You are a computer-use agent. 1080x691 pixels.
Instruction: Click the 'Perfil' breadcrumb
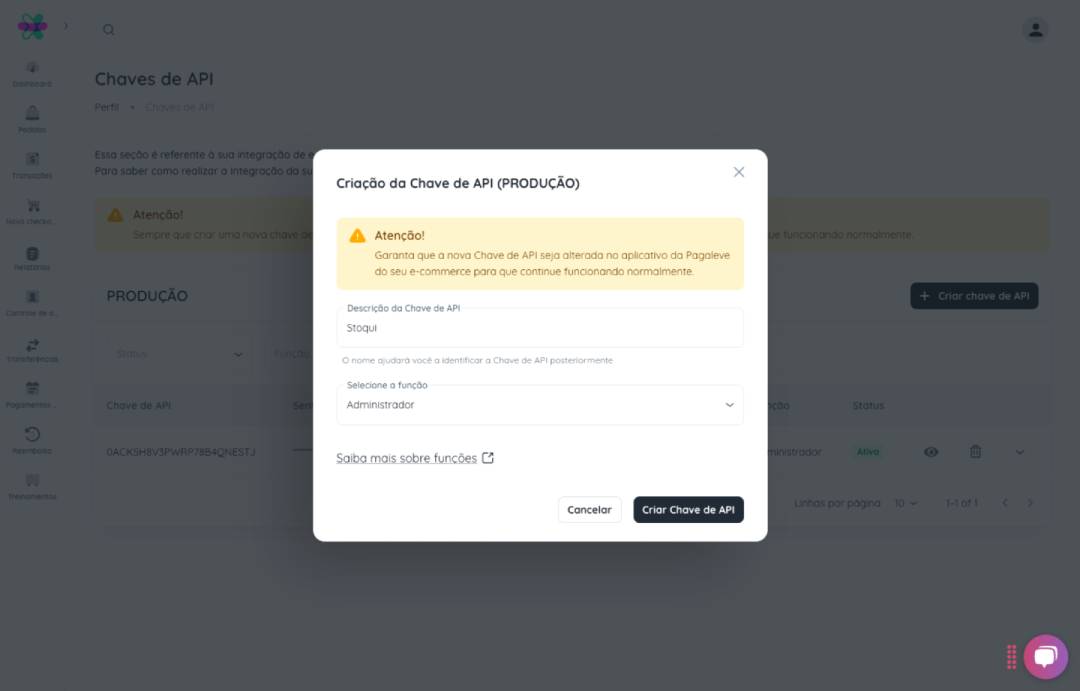click(107, 107)
